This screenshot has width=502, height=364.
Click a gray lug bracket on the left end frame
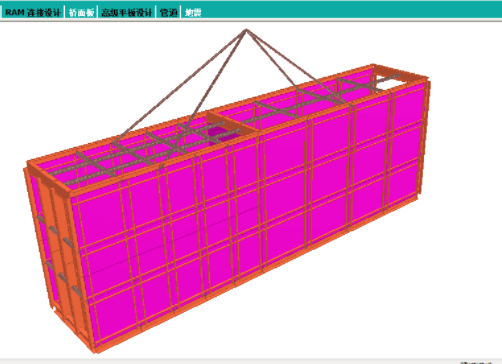[x=53, y=231]
